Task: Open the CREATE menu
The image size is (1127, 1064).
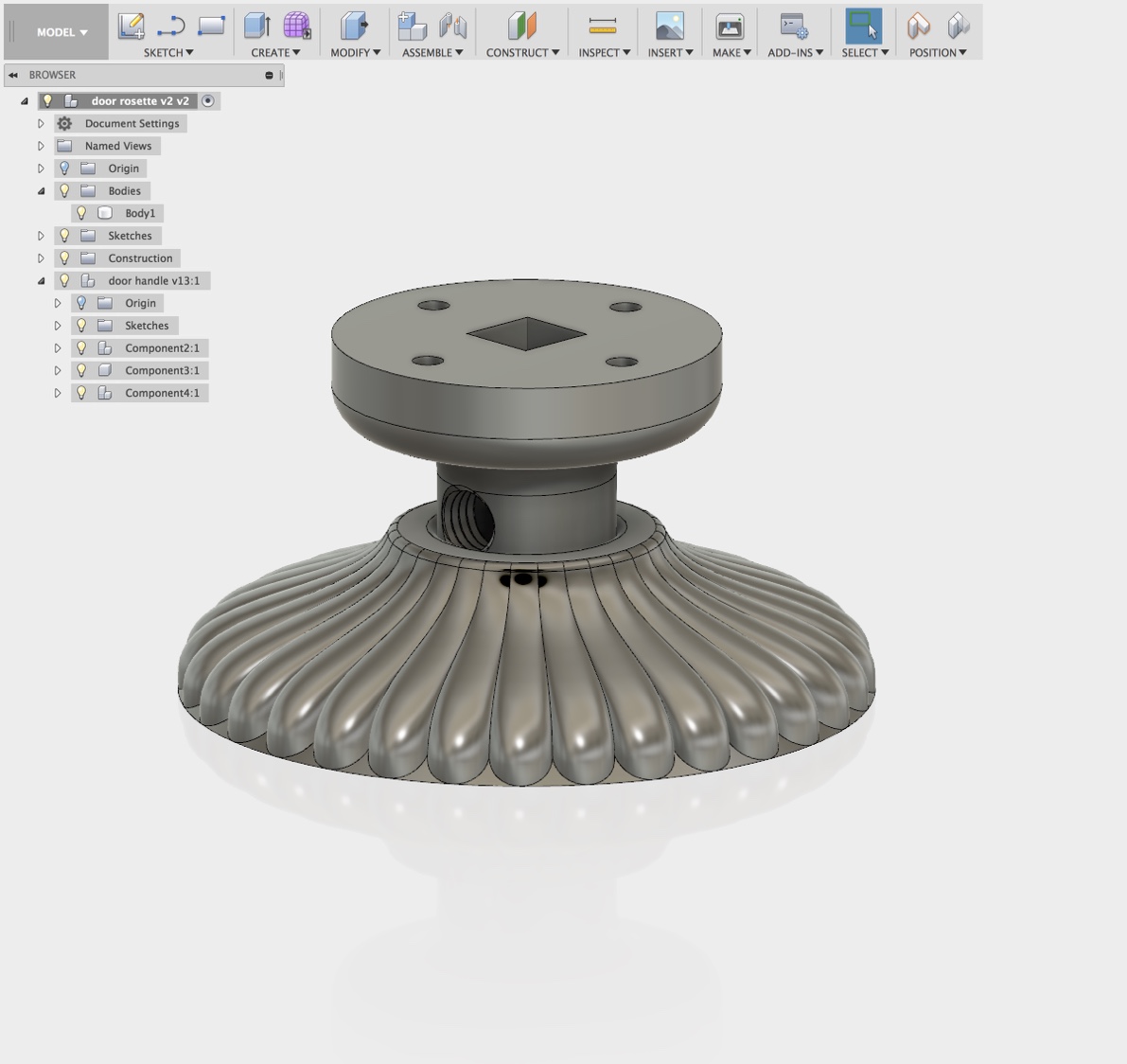Action: tap(275, 52)
